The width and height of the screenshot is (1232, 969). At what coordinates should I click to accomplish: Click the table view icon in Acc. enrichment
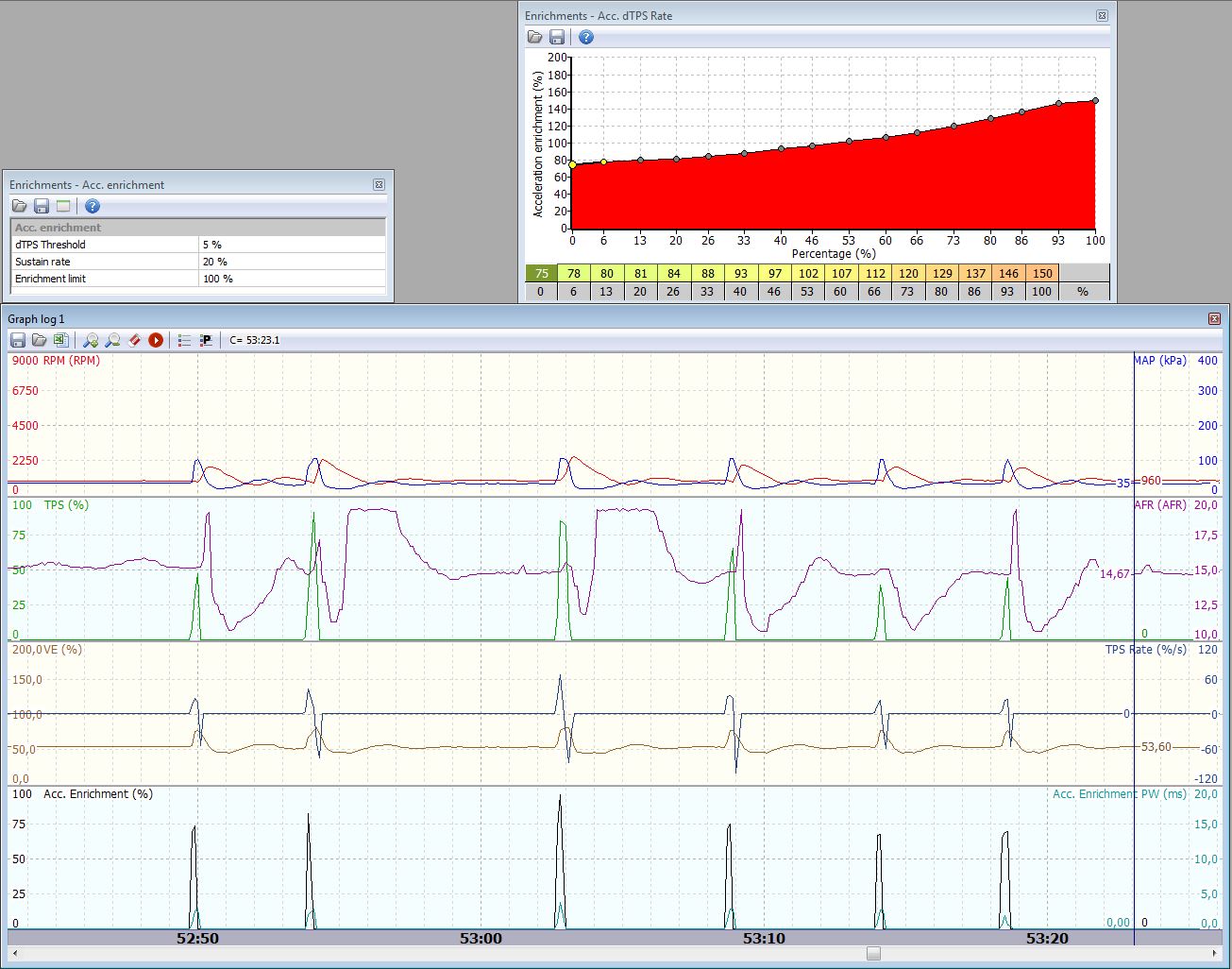click(63, 206)
